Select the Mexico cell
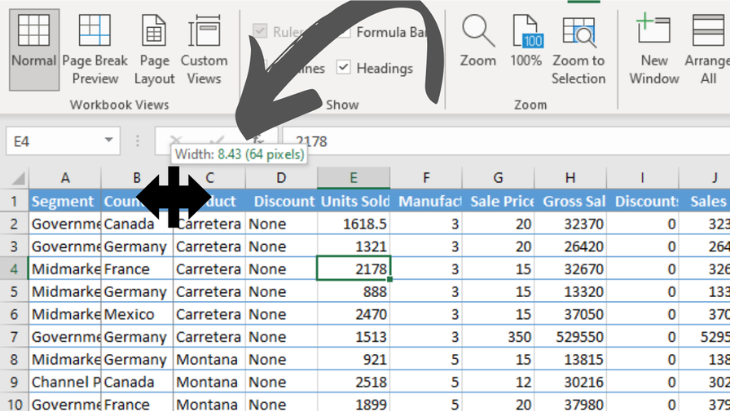This screenshot has width=730, height=411. pos(137,314)
